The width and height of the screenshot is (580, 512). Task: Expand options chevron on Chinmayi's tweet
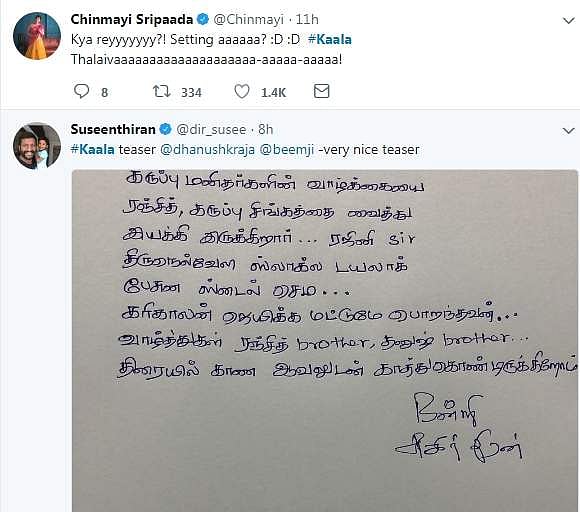coord(569,21)
